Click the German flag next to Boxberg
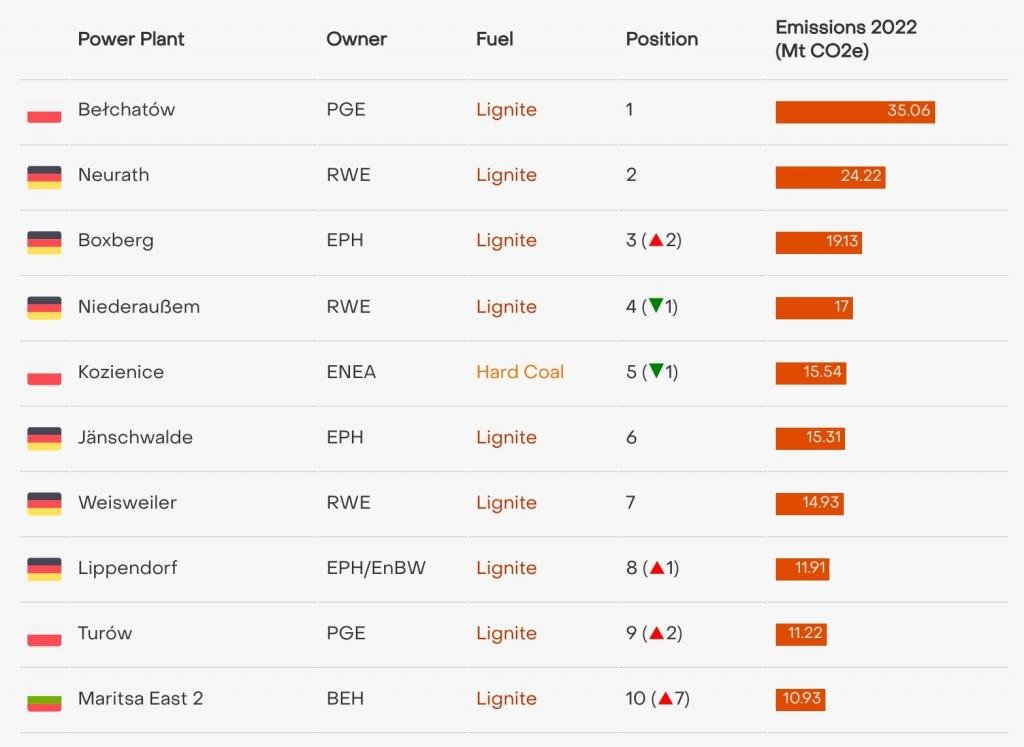 point(44,241)
